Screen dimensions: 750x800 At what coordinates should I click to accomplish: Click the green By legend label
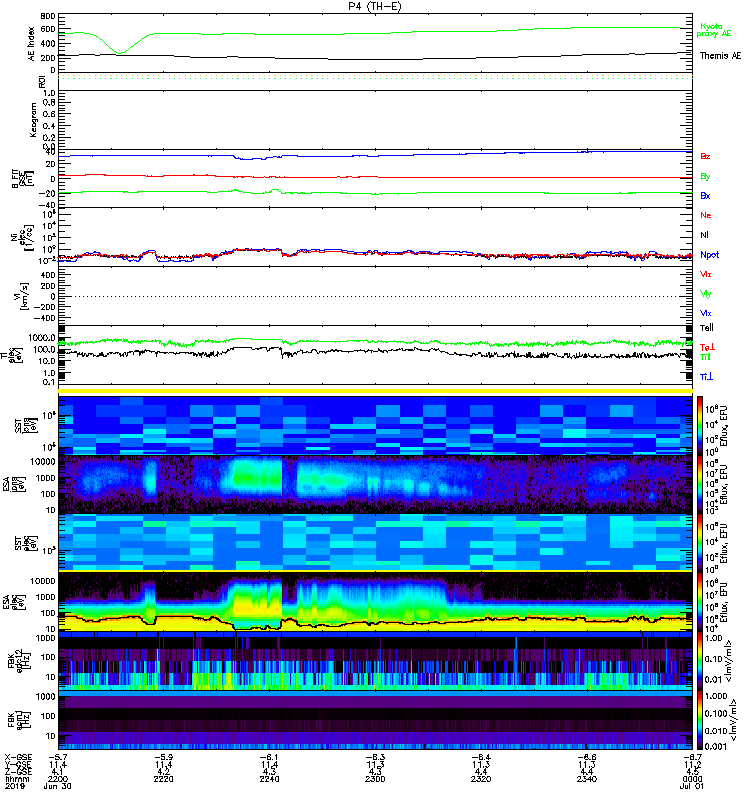point(705,177)
